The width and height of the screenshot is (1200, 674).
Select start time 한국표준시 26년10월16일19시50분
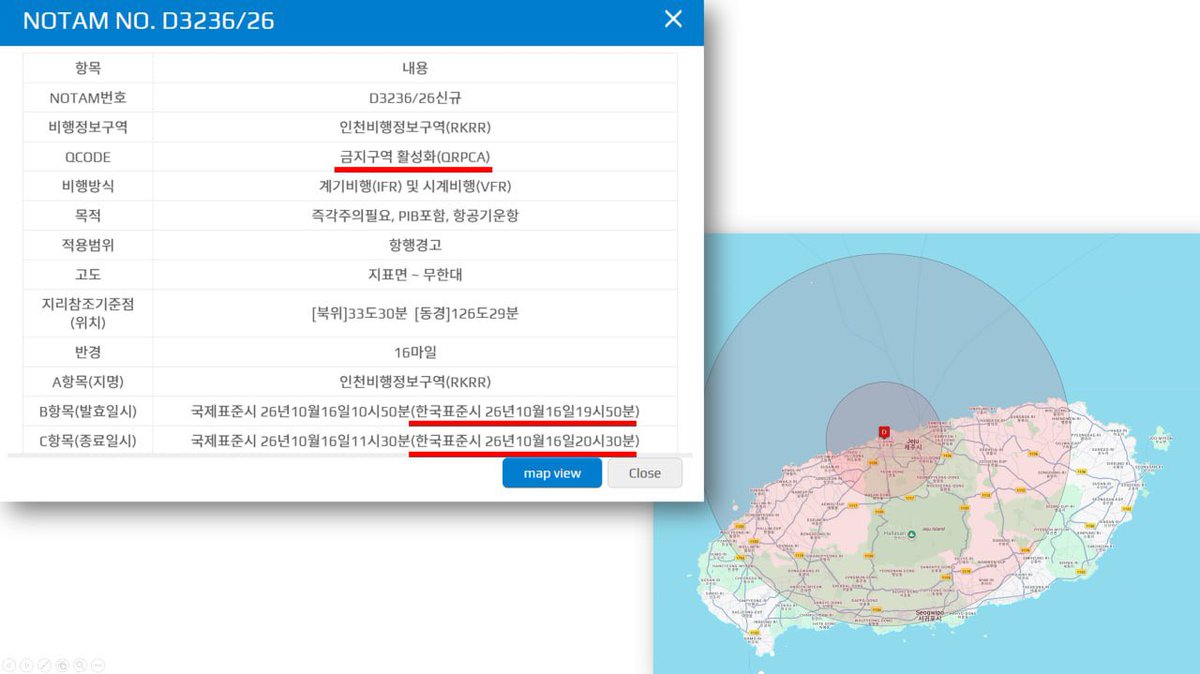(x=526, y=411)
